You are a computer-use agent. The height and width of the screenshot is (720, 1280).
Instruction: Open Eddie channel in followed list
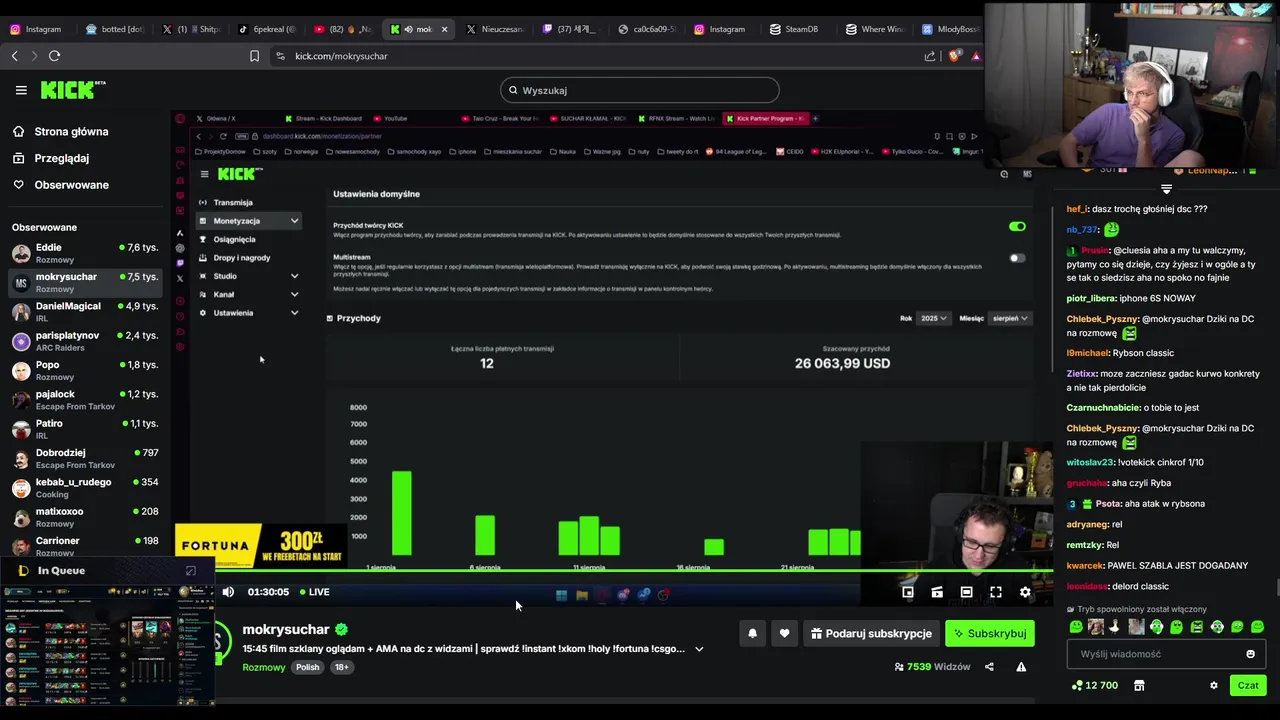85,253
